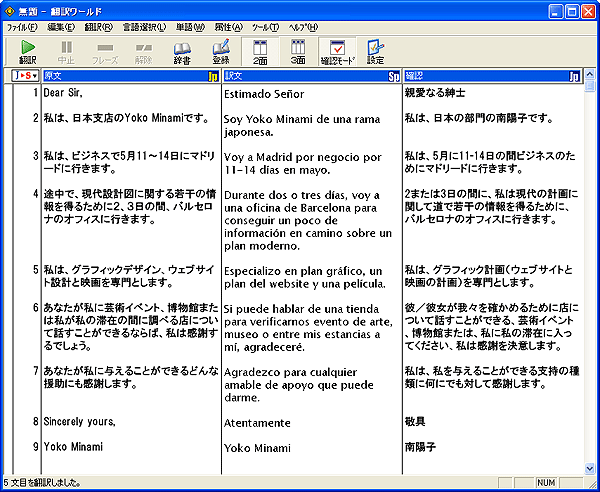Viewport: 600px width, 492px height.
Task: Click the Jp badge in 確認 header
Action: (x=574, y=77)
